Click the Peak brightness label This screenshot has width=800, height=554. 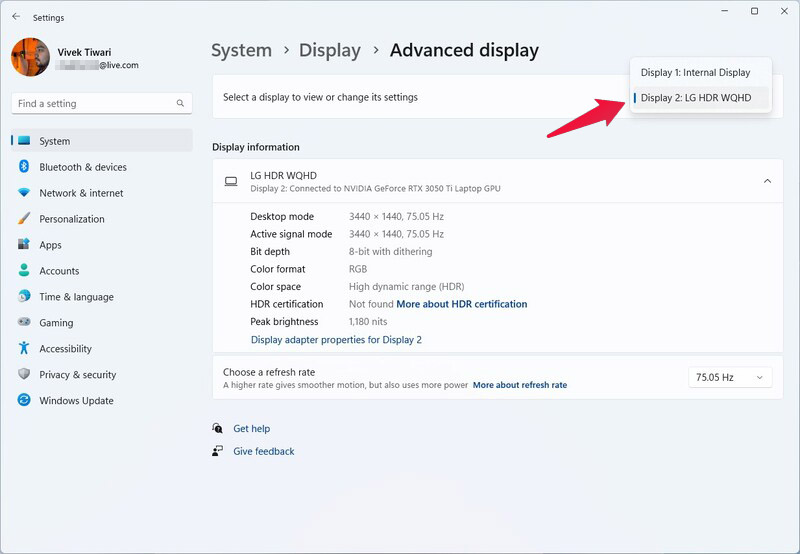coord(284,321)
